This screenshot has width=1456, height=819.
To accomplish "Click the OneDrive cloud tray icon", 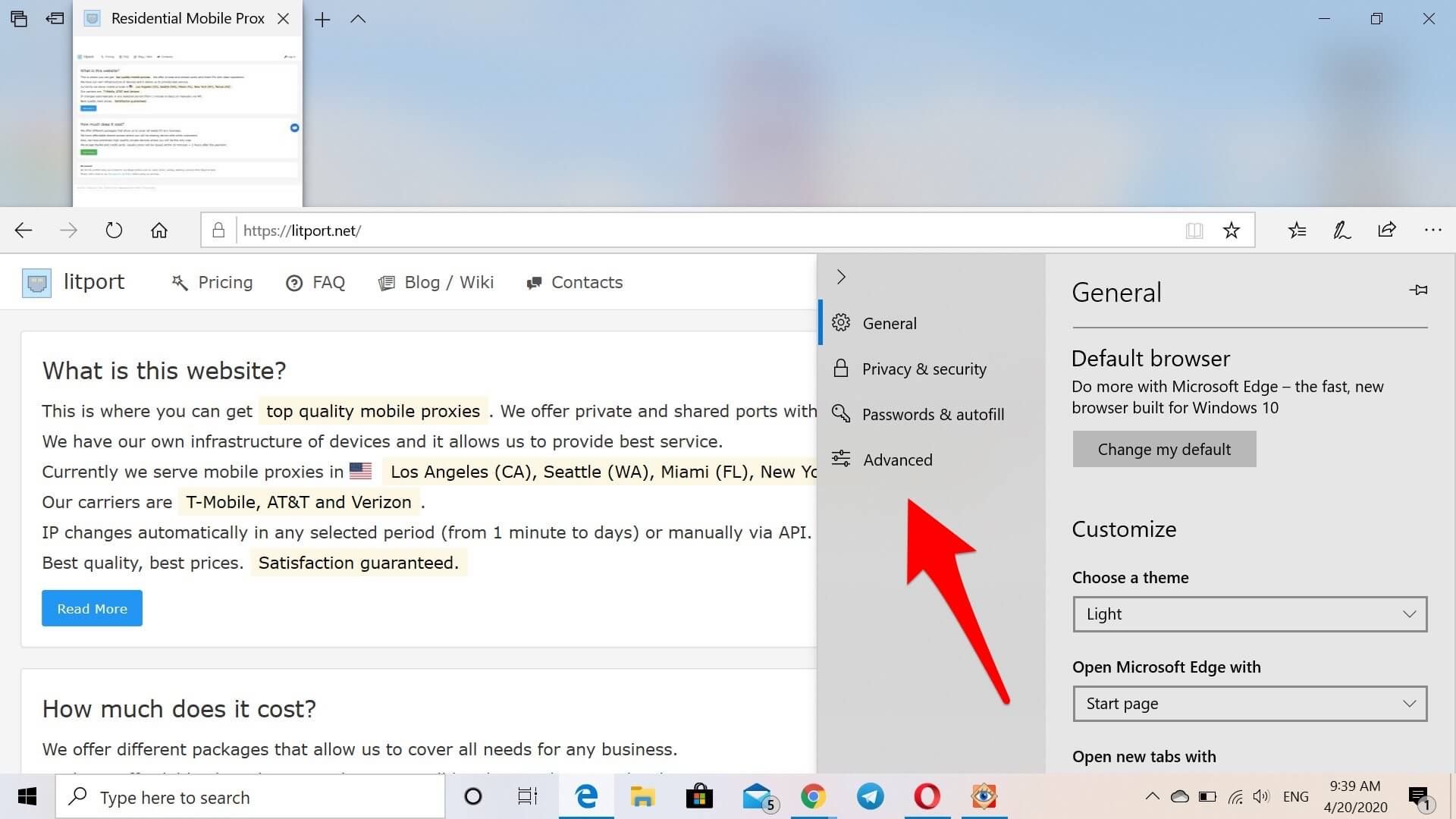I will pos(1180,796).
